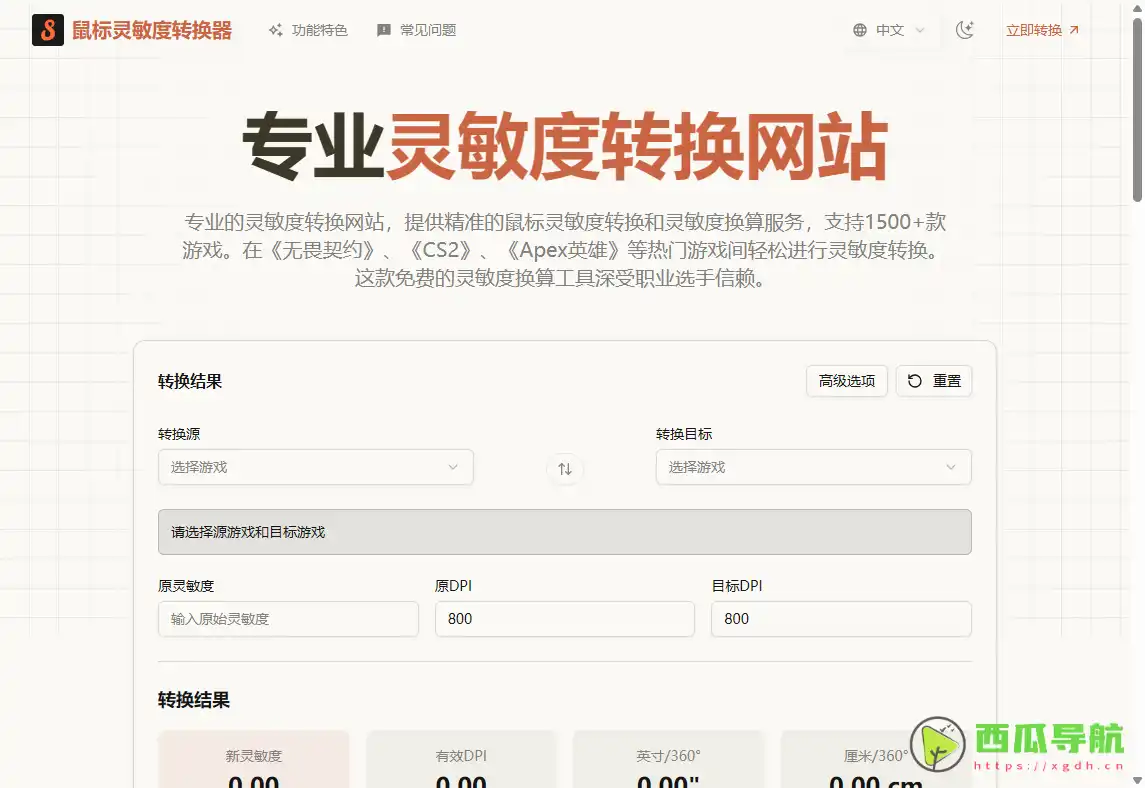The width and height of the screenshot is (1145, 788).
Task: Click the swap arrows icon between game selectors
Action: pyautogui.click(x=565, y=468)
